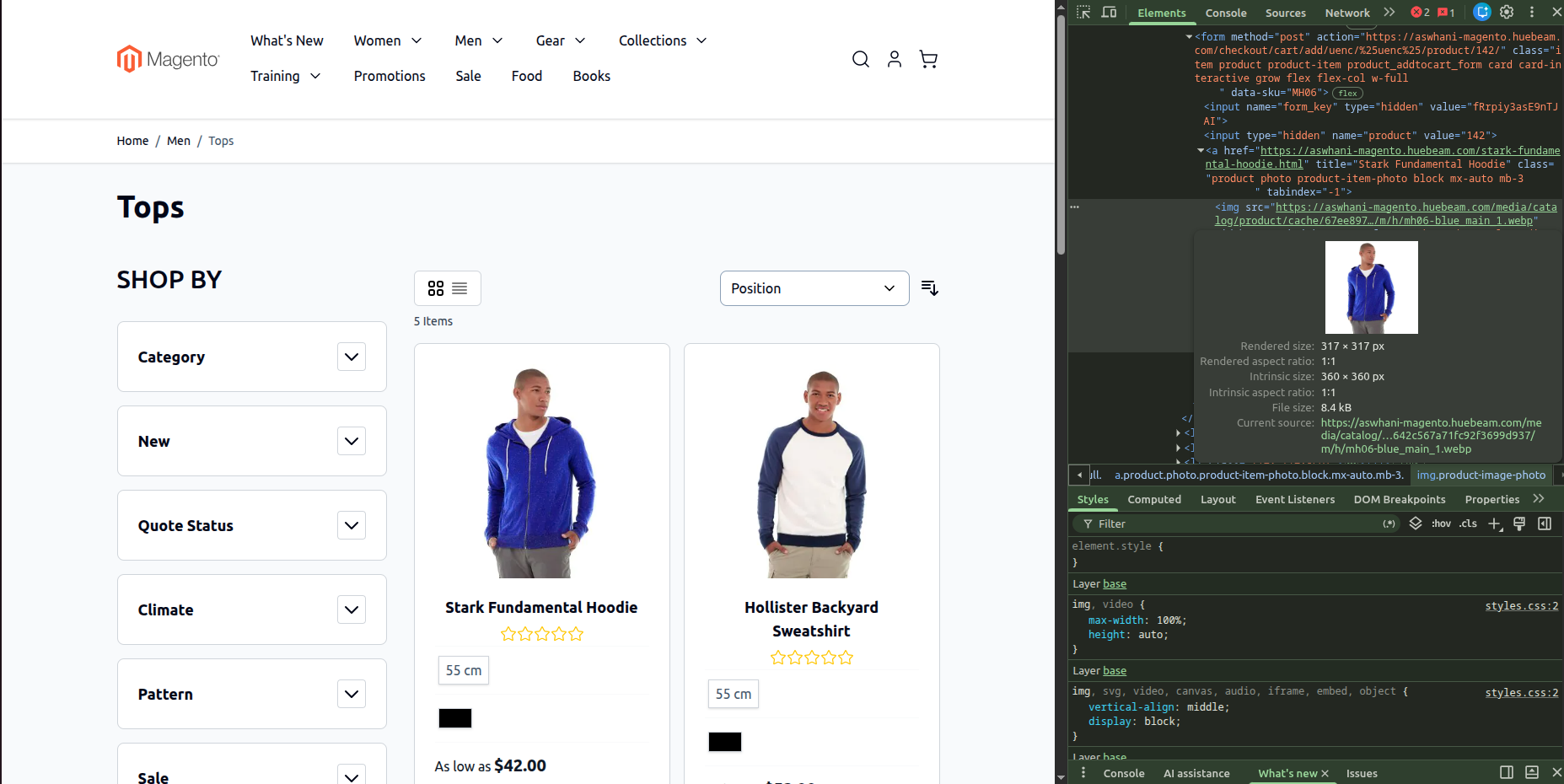Toggle the device toolbar in DevTools

[x=1110, y=12]
